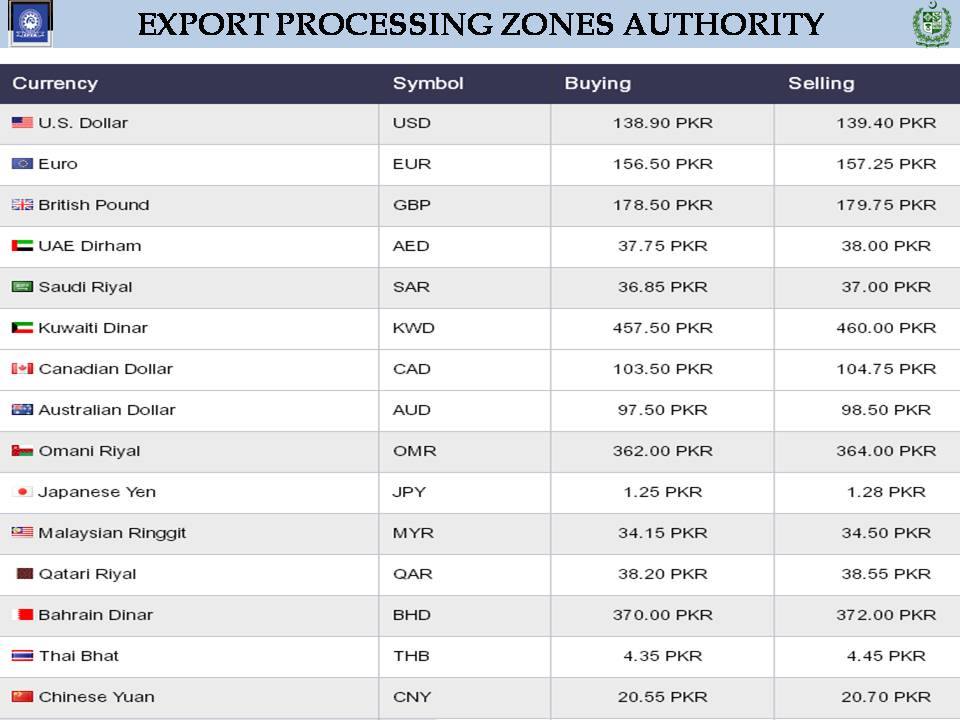This screenshot has width=960, height=720.
Task: Click the Export Processing Zones Authority title
Action: (481, 24)
